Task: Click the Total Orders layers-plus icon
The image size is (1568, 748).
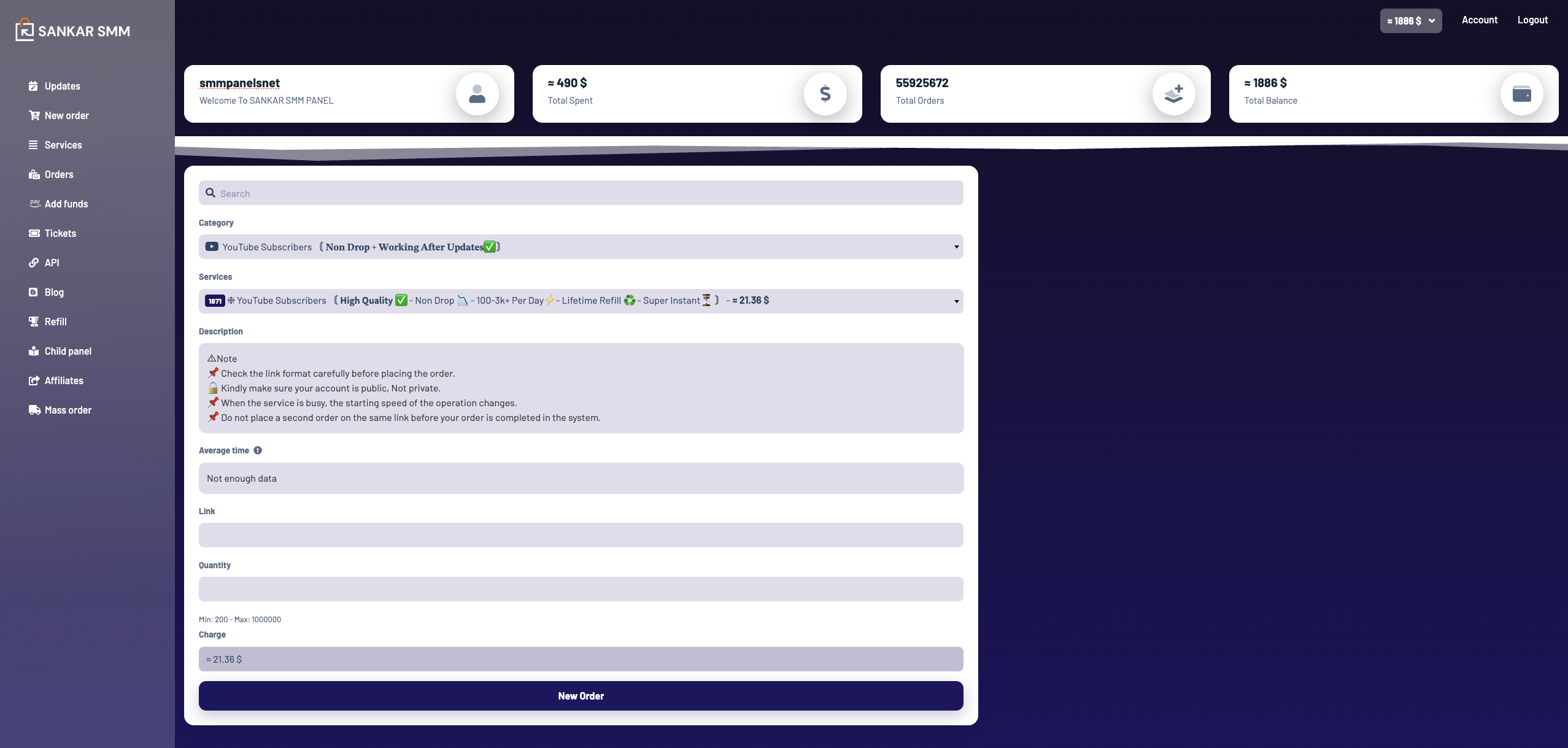Action: pyautogui.click(x=1173, y=94)
